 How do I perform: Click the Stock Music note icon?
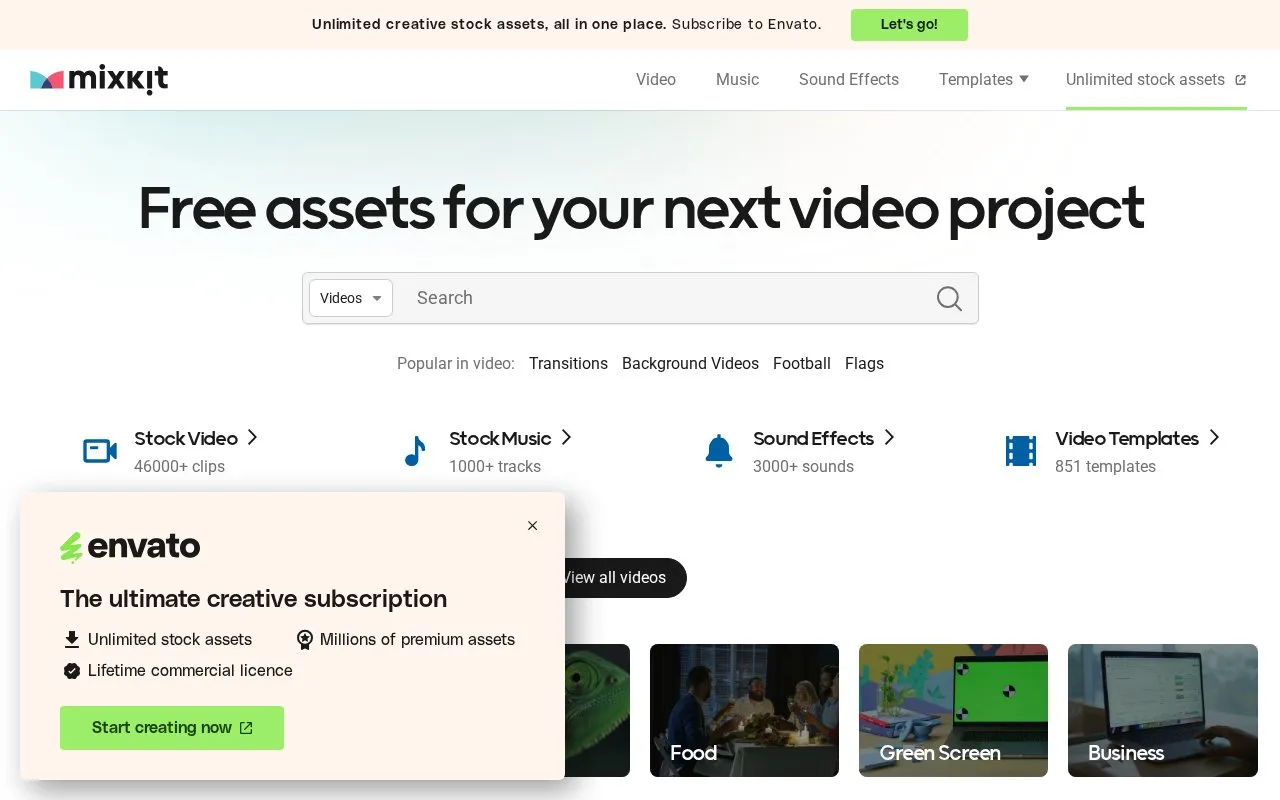[415, 451]
